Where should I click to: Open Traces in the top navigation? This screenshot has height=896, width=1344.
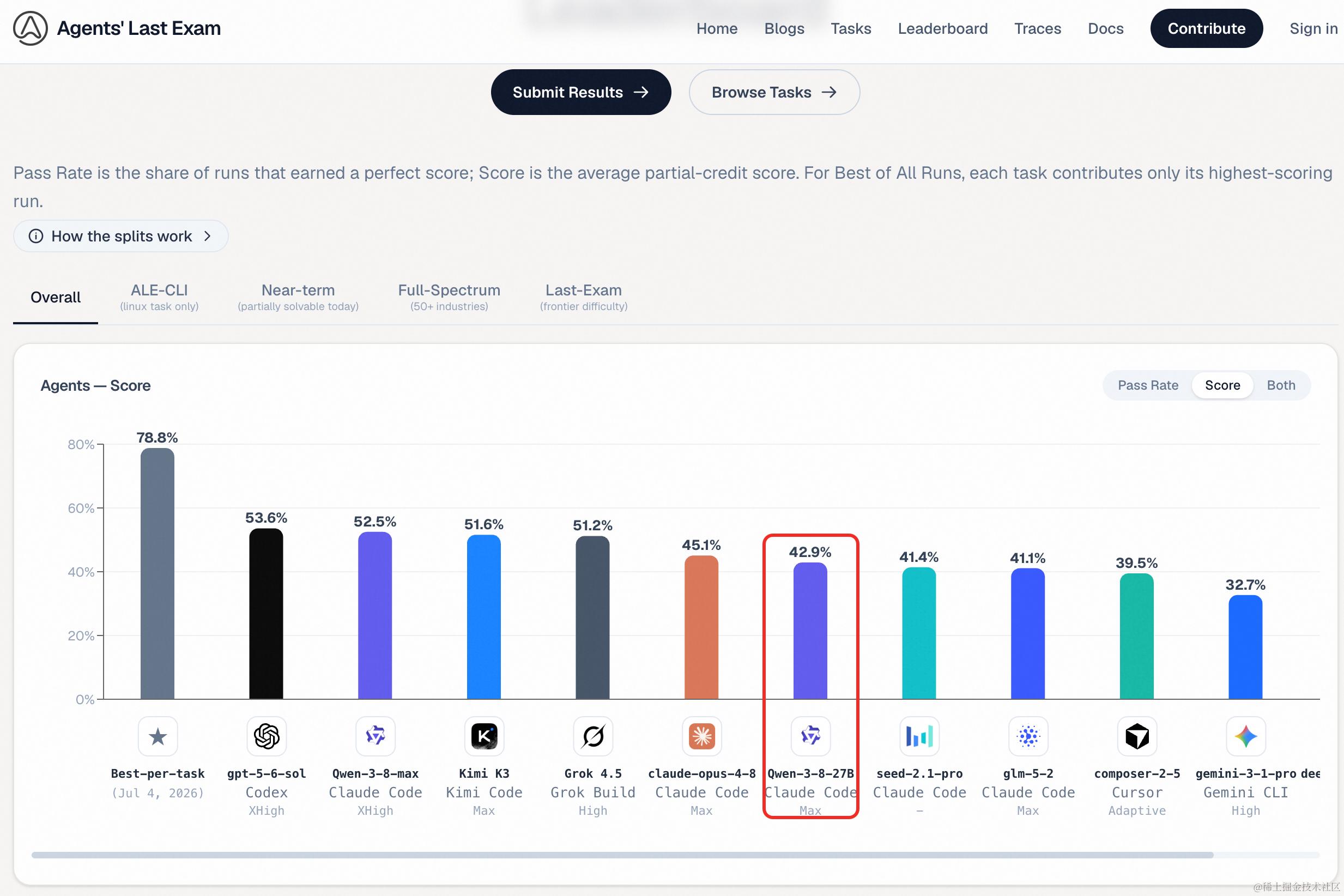pyautogui.click(x=1038, y=28)
